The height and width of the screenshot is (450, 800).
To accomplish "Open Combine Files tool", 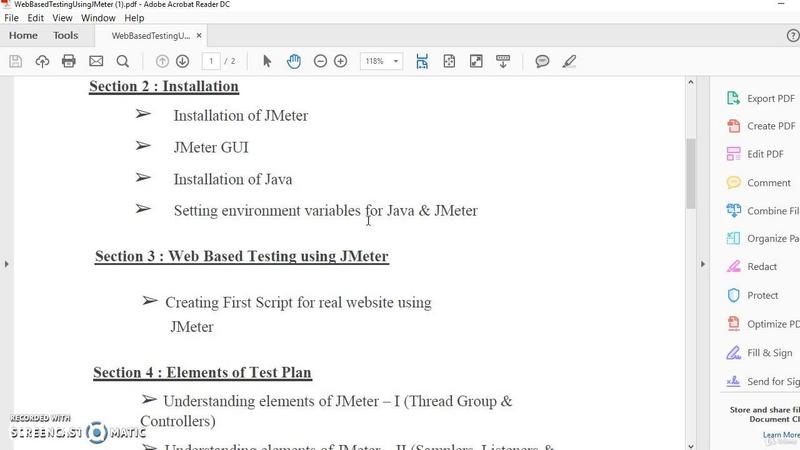I will (763, 211).
